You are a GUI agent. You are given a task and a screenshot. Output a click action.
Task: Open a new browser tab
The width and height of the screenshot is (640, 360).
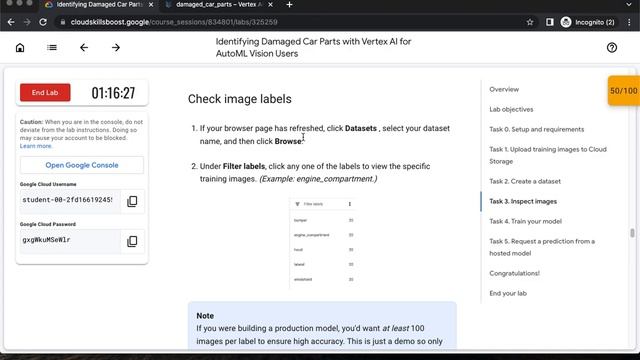click(x=289, y=4)
